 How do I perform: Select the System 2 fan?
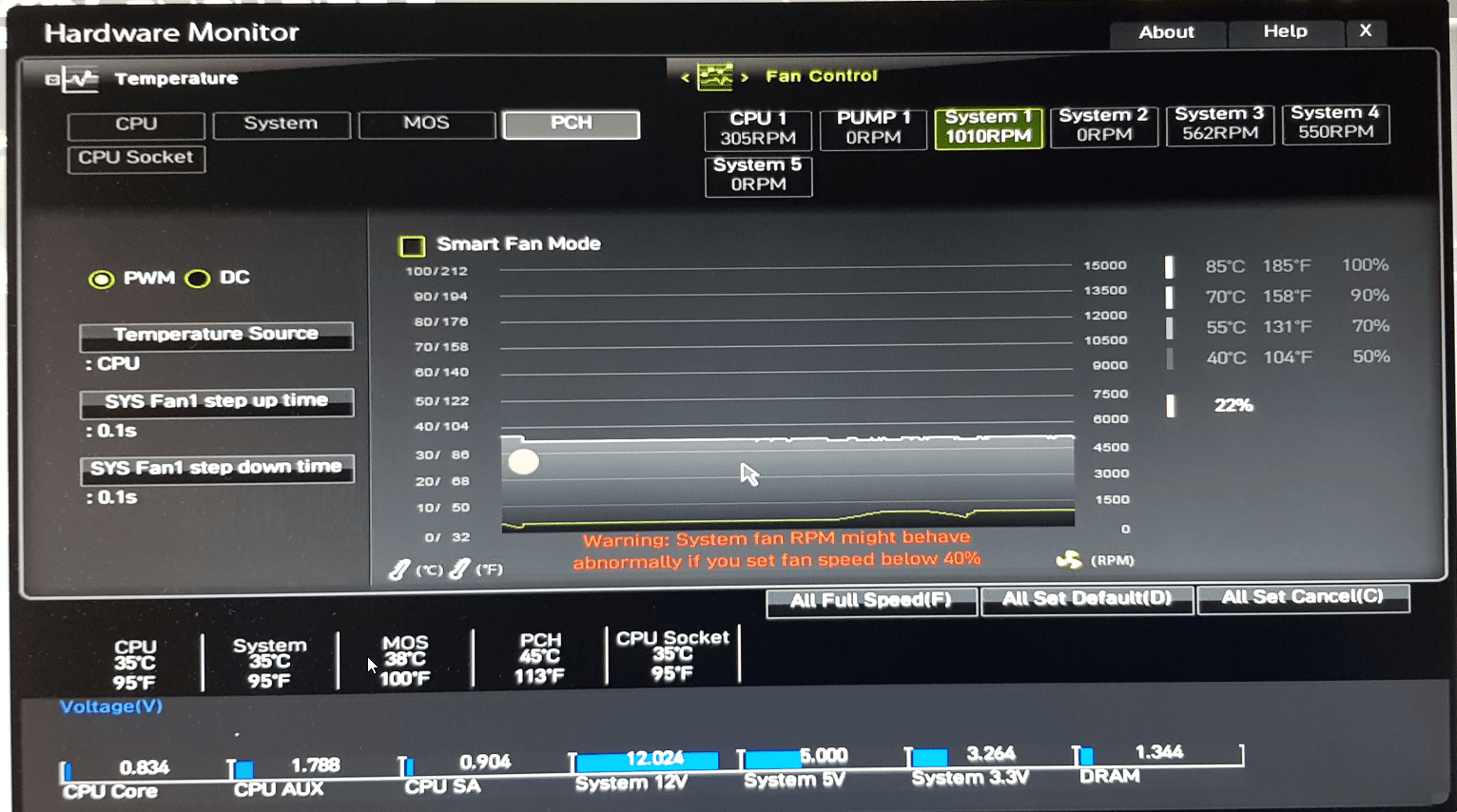(1104, 126)
